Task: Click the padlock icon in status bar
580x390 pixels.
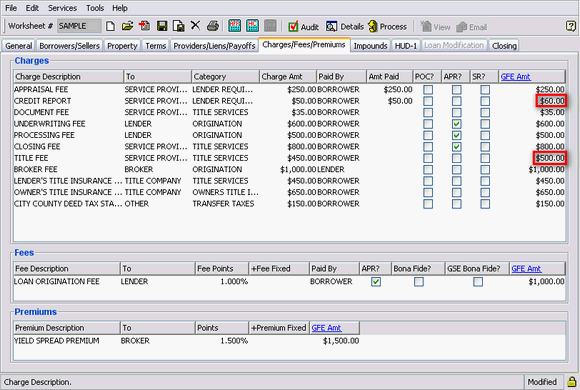Action: click(x=572, y=381)
